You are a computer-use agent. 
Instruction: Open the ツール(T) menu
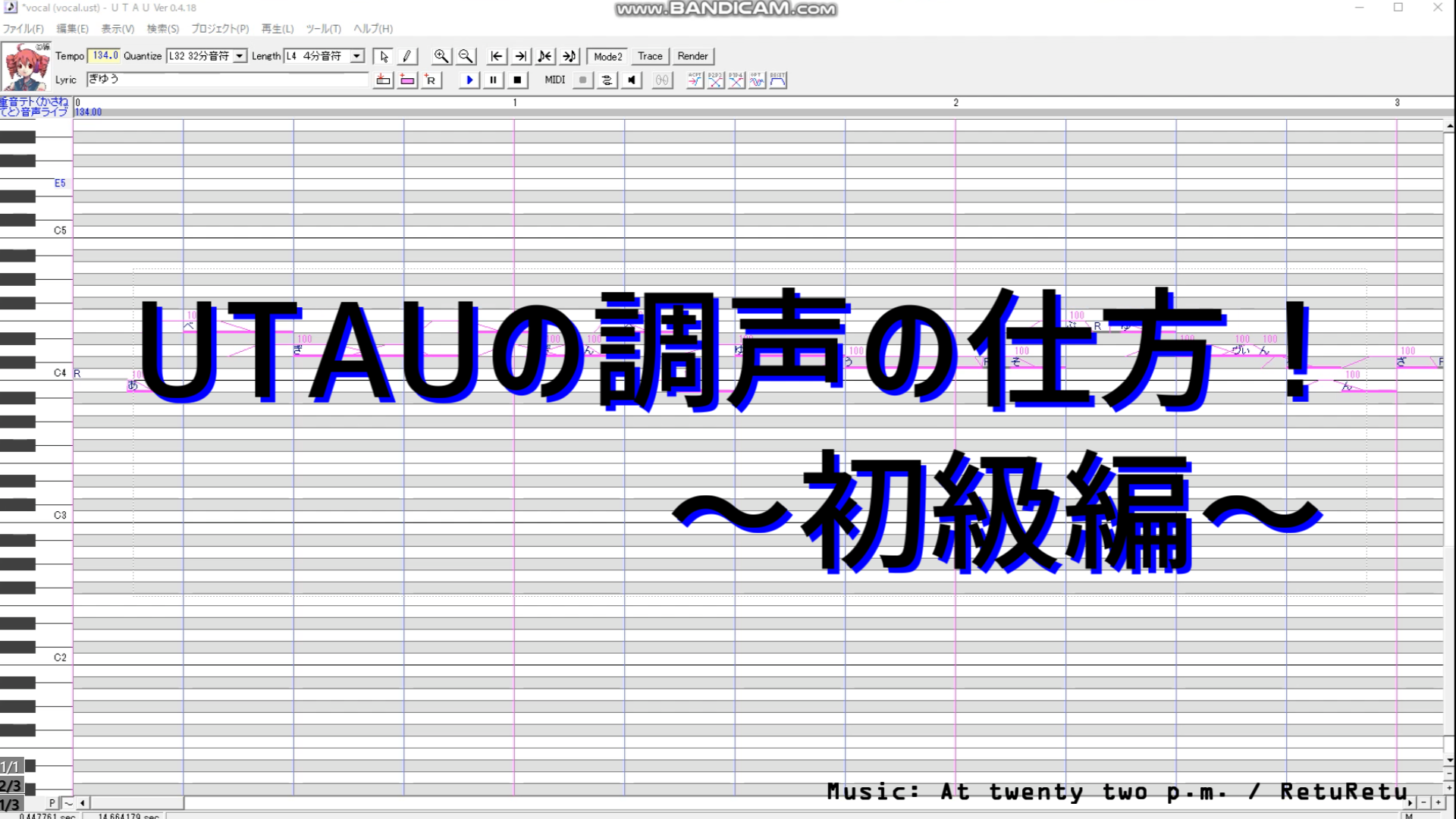[323, 29]
